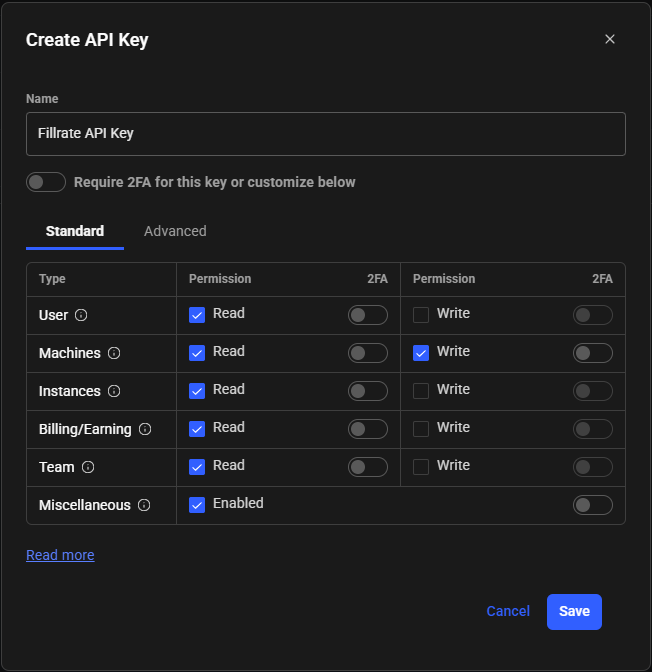Screen dimensions: 652x672
Task: Check the Instances Write permission
Action: tap(421, 391)
